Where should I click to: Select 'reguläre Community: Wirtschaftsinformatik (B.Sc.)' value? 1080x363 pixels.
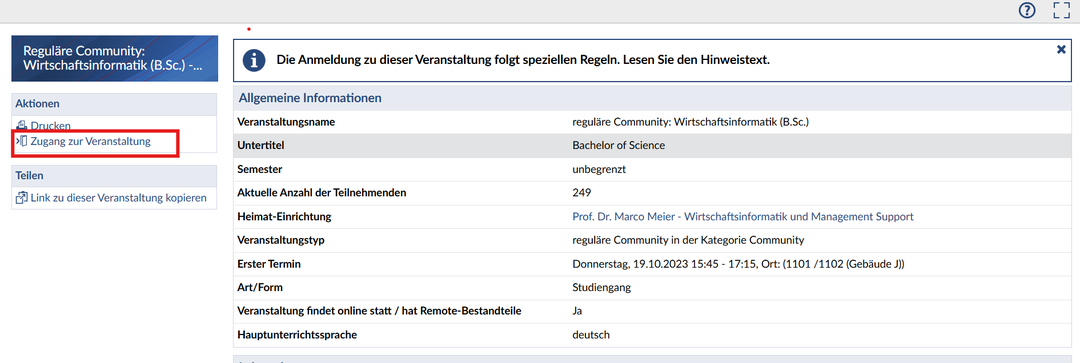tap(690, 122)
